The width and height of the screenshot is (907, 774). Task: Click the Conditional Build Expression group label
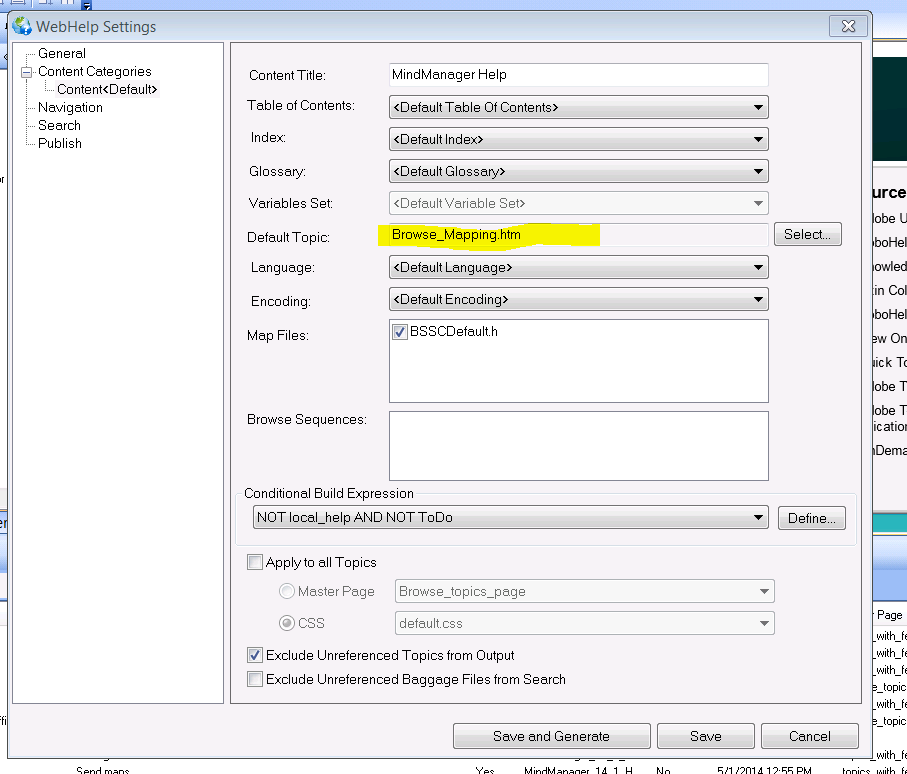[329, 493]
